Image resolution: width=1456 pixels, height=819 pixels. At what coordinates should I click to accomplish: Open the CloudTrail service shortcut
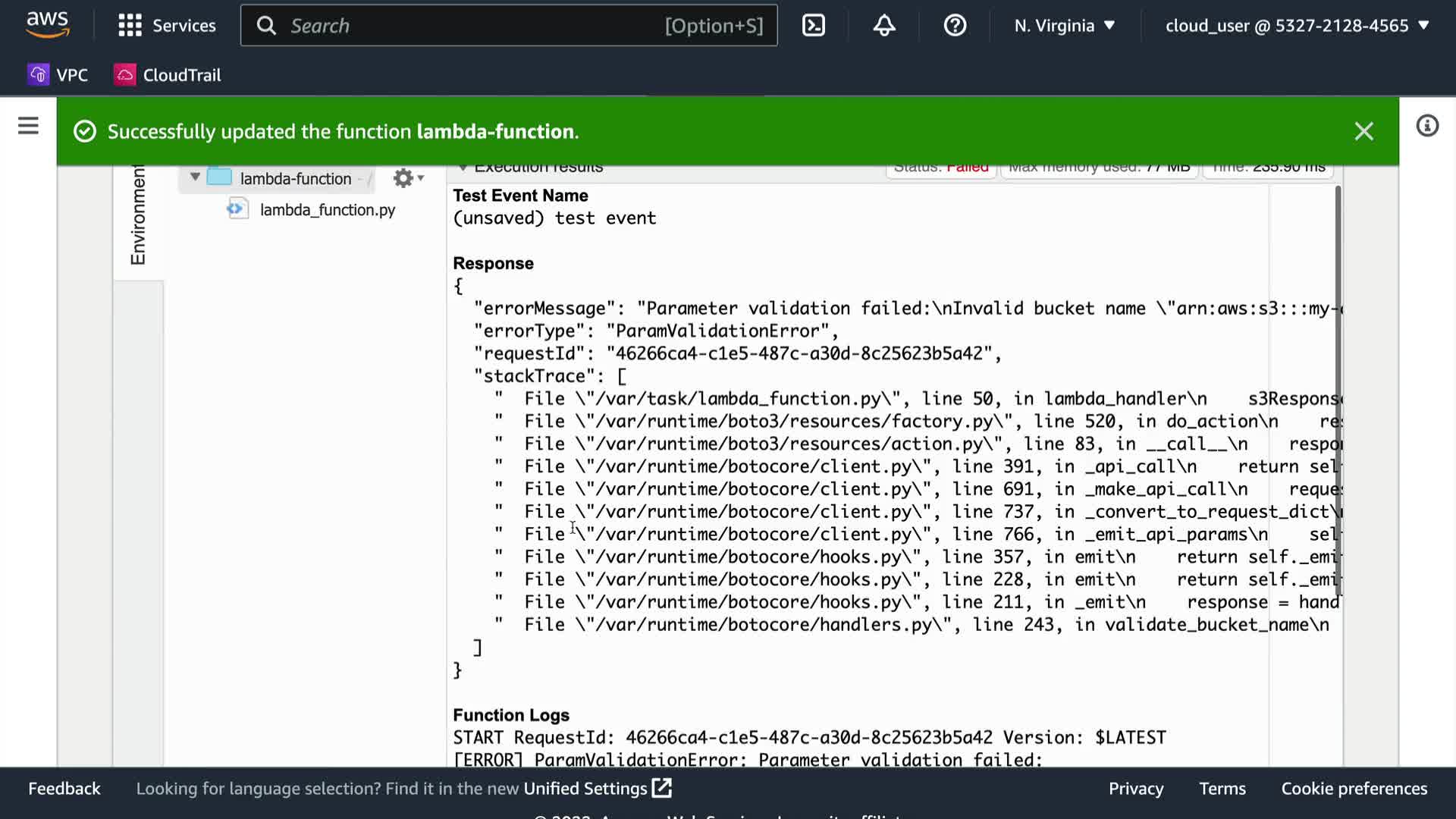pyautogui.click(x=168, y=75)
